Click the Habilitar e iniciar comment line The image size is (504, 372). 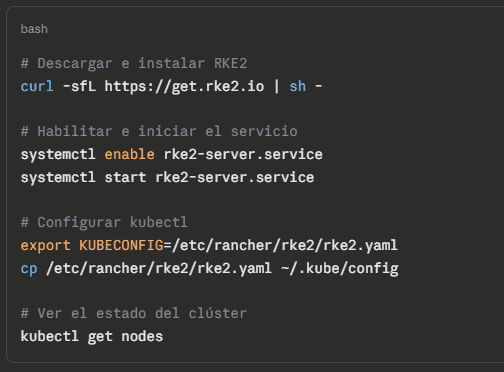tap(159, 131)
